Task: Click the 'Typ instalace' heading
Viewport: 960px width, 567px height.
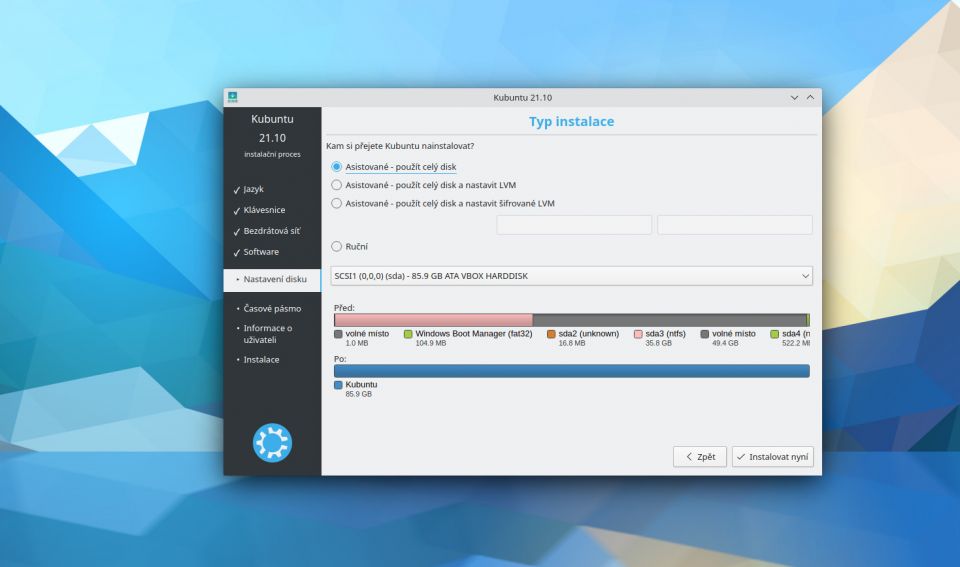Action: tap(572, 121)
